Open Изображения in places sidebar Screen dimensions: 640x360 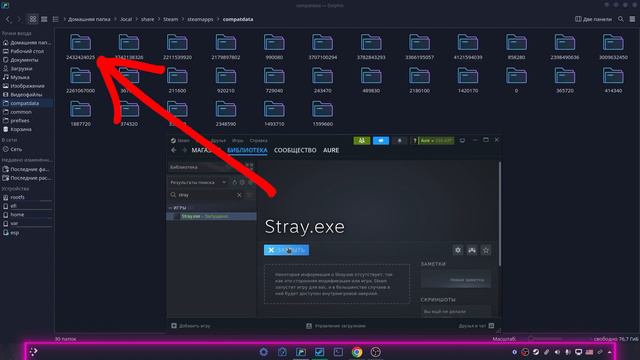click(26, 86)
